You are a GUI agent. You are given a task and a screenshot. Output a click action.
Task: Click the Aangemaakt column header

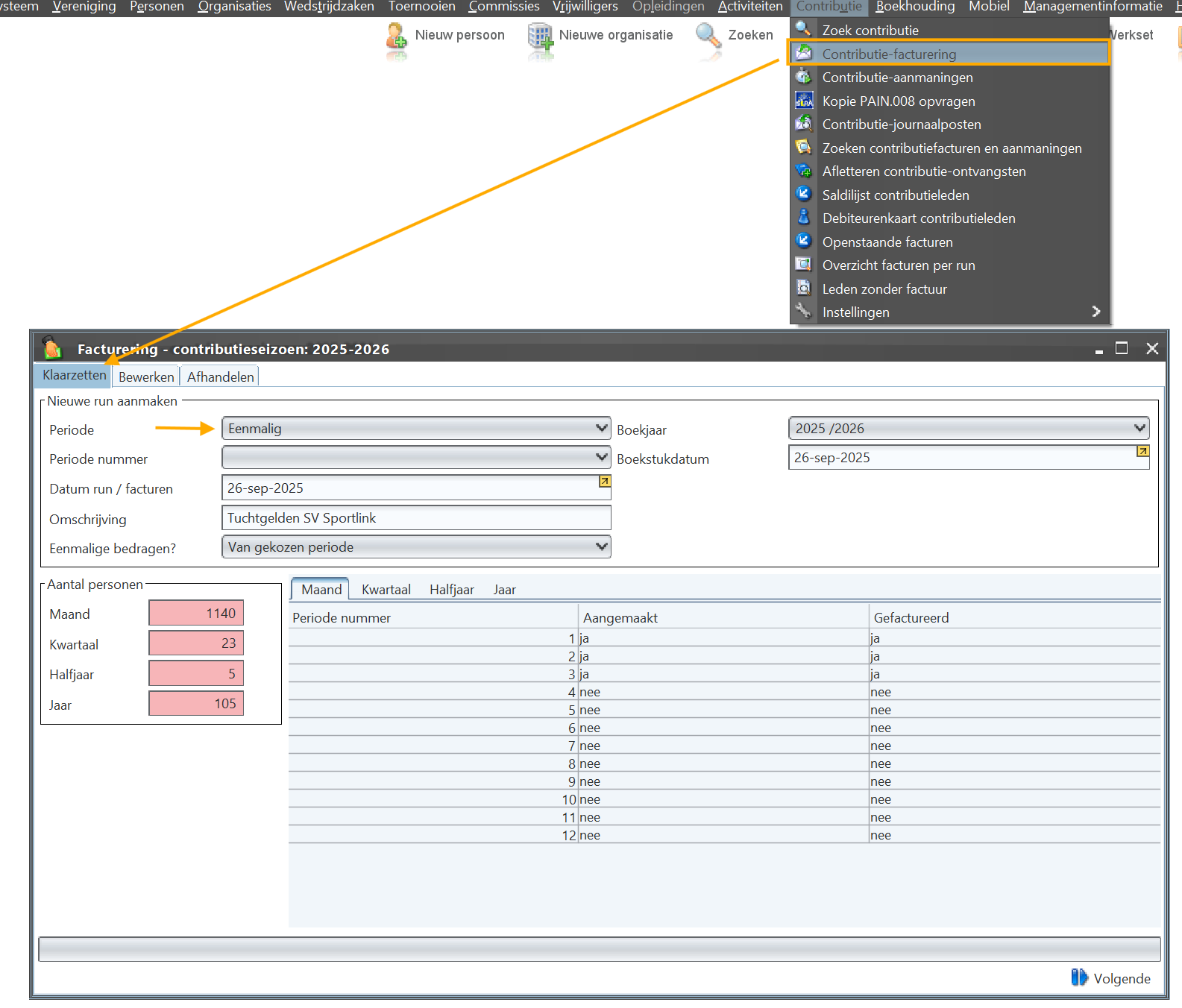tap(724, 617)
